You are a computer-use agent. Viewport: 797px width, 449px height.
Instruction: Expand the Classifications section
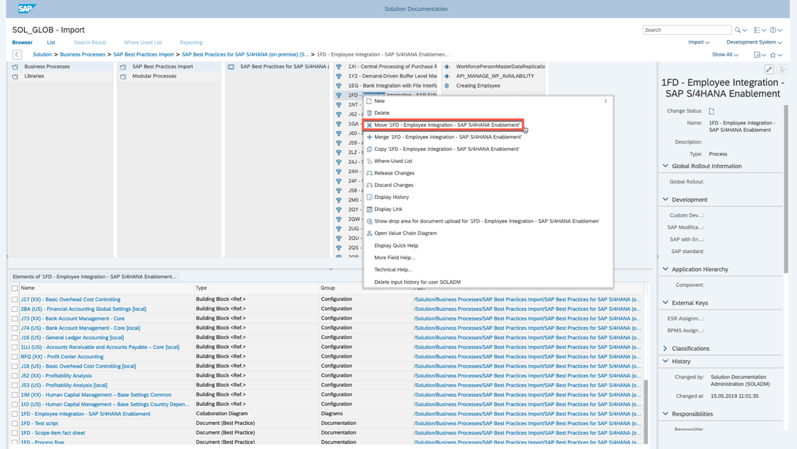[x=665, y=348]
